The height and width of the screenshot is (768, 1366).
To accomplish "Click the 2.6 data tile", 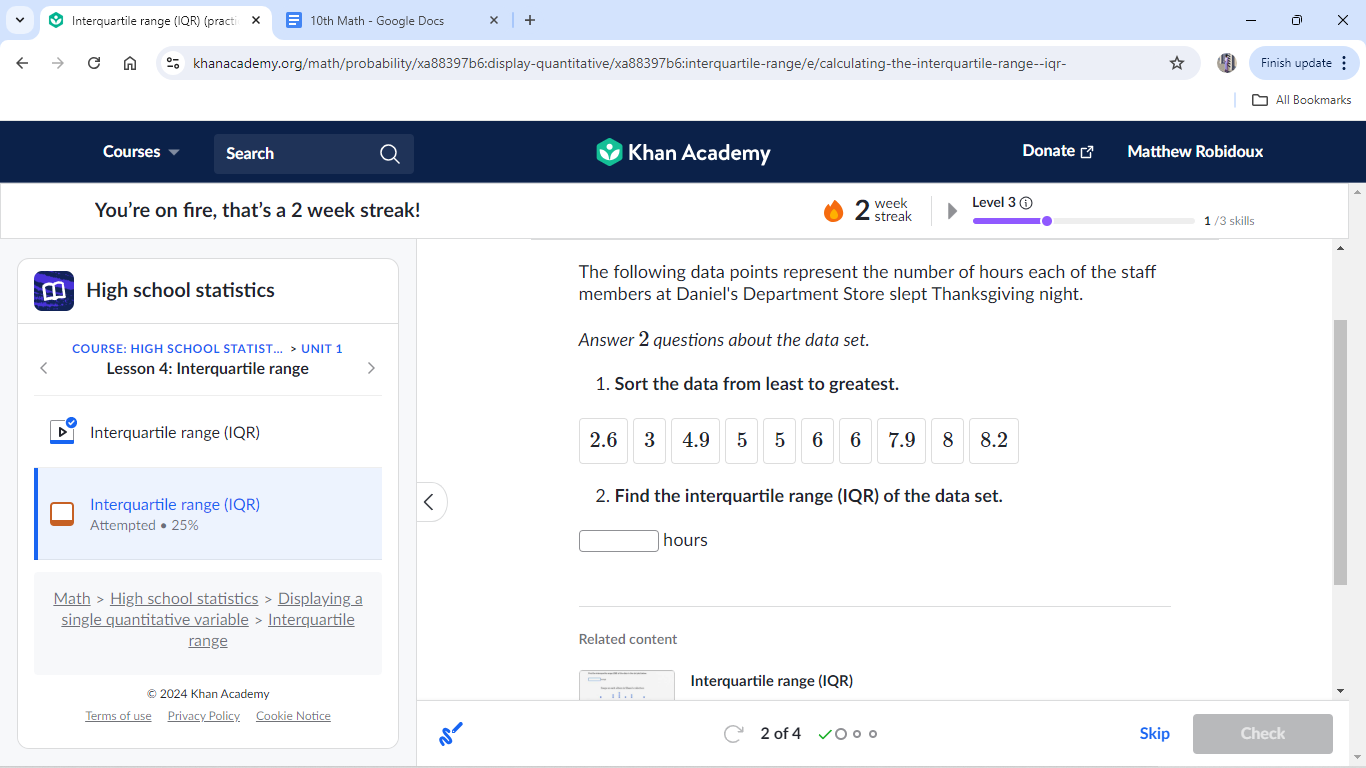I will tap(604, 441).
